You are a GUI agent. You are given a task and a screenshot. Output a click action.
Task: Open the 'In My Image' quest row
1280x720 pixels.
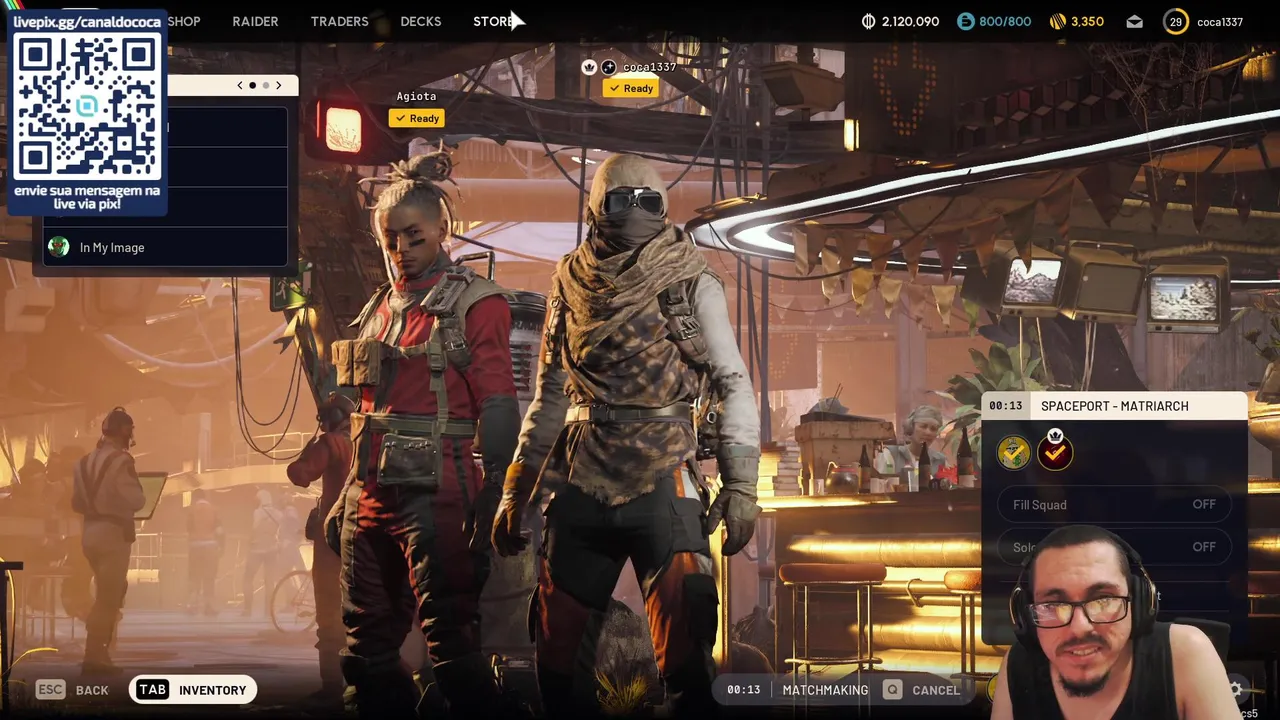coord(165,247)
